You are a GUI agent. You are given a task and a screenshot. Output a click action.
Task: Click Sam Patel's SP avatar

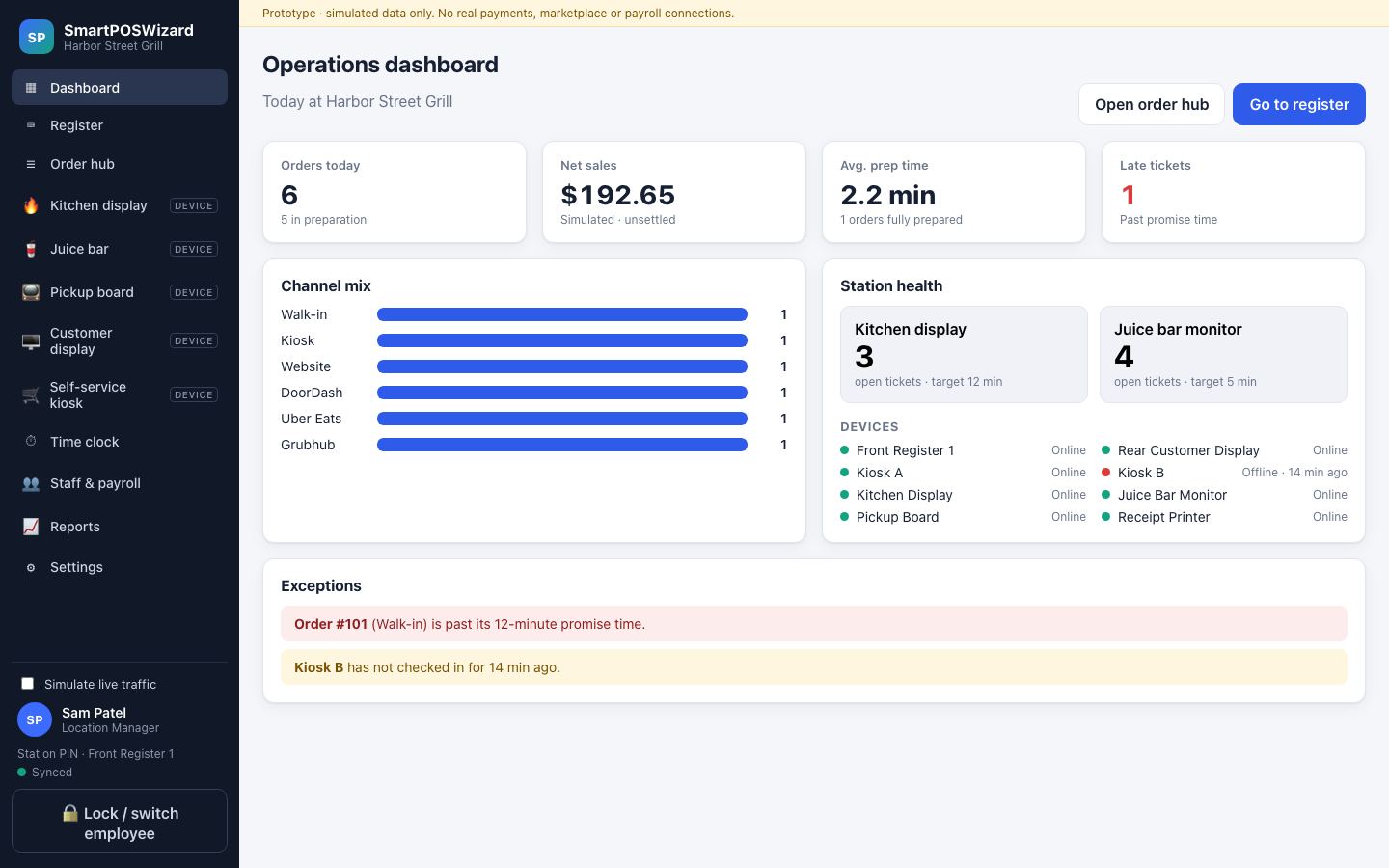(35, 719)
